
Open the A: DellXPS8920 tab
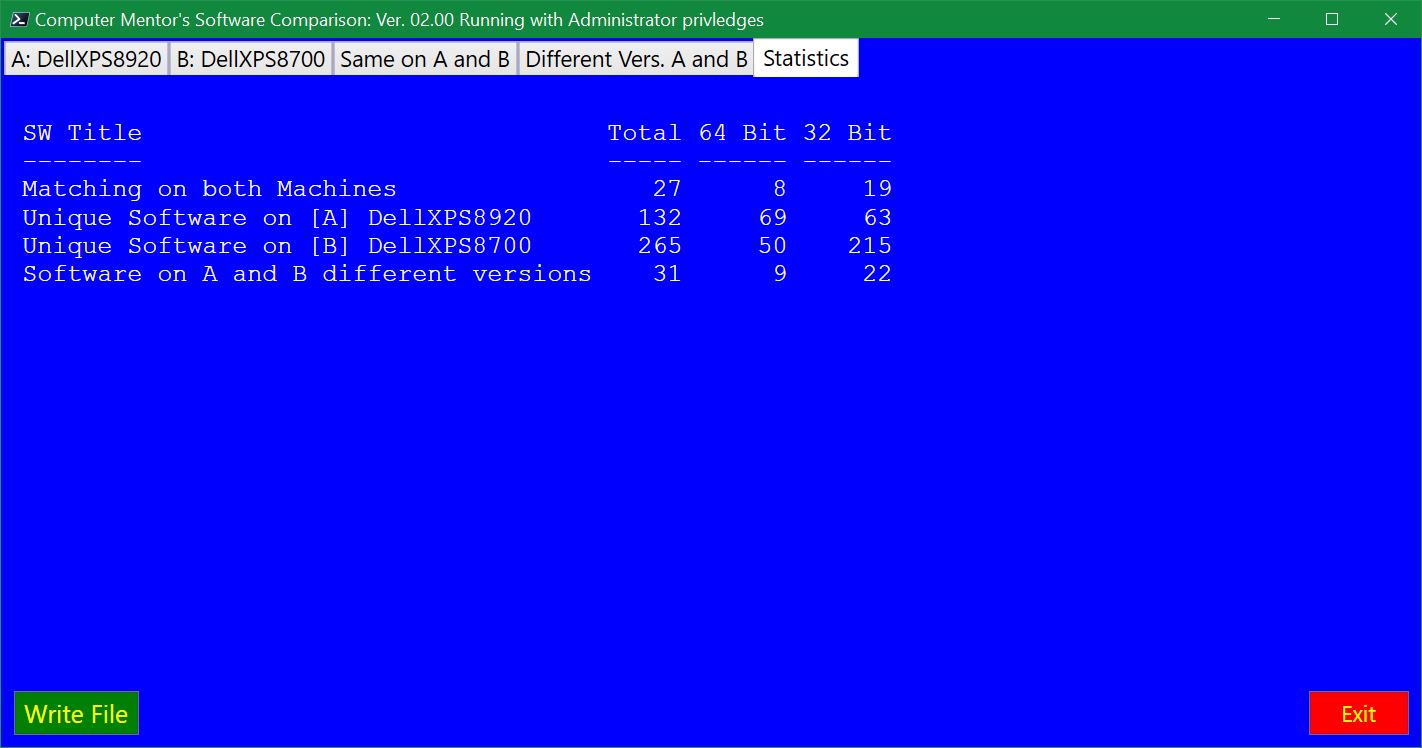86,59
